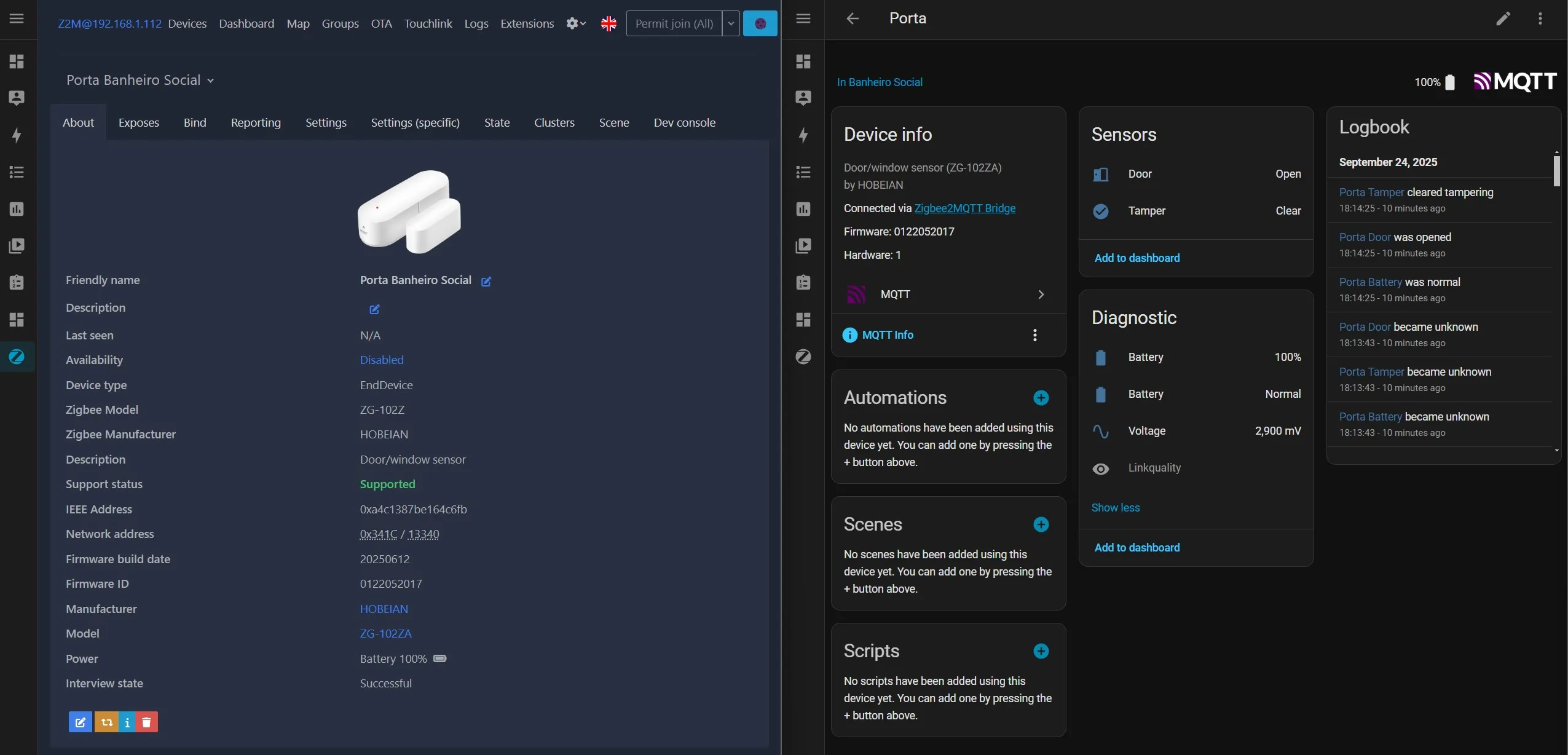Viewport: 1568px width, 755px height.
Task: Click the orange reconfigure device icon
Action: point(106,722)
